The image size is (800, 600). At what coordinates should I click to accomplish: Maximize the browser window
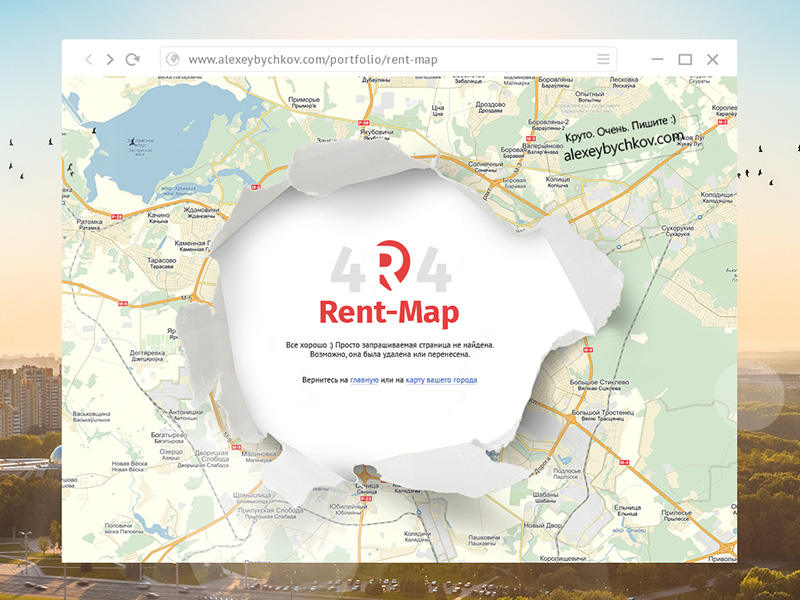(685, 59)
